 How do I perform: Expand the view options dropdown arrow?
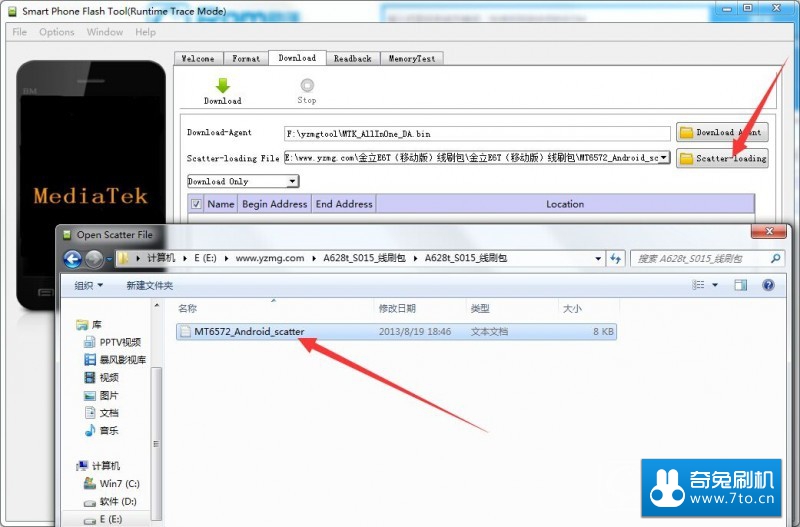pos(715,285)
